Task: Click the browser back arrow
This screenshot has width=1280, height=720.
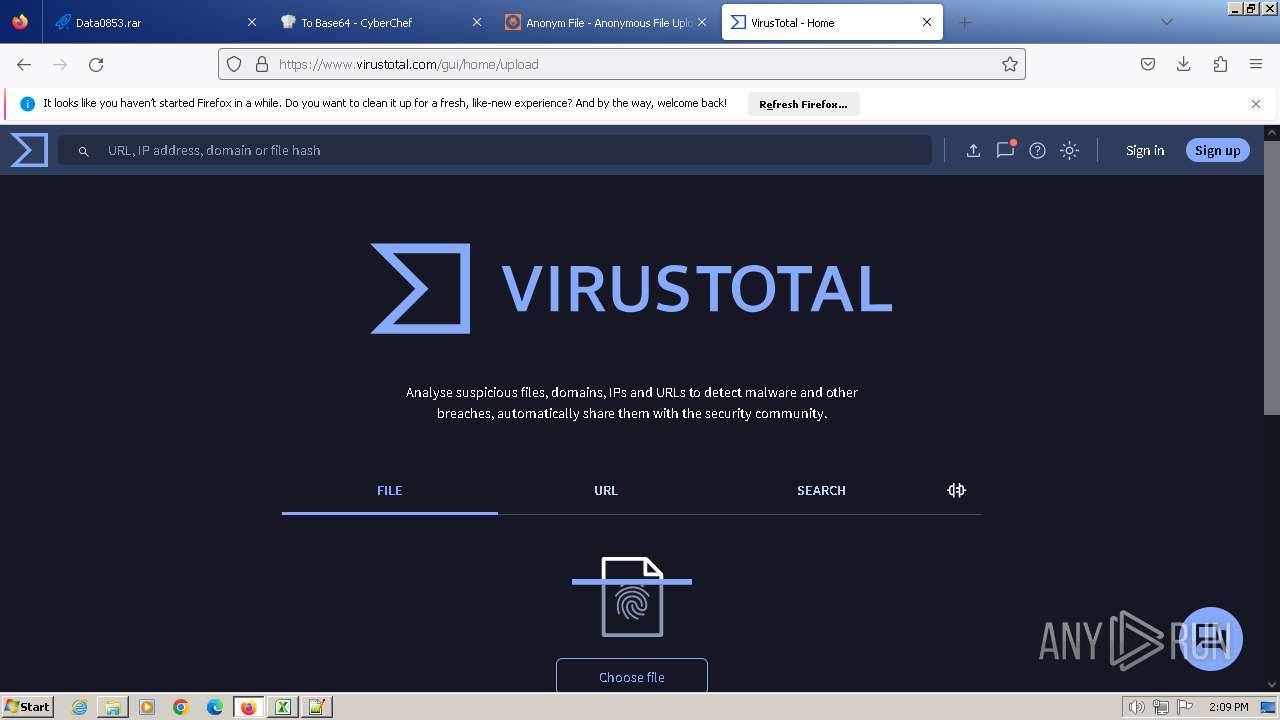Action: [x=24, y=64]
